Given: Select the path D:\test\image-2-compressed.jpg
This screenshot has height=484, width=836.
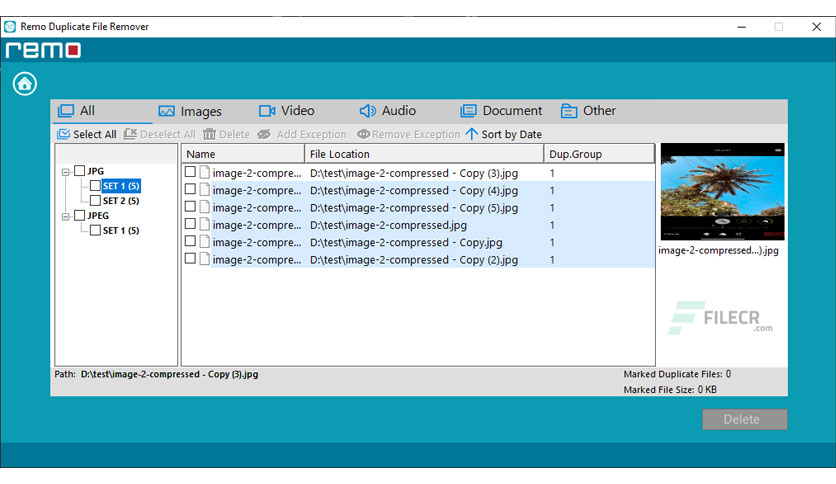Looking at the screenshot, I should click(388, 225).
